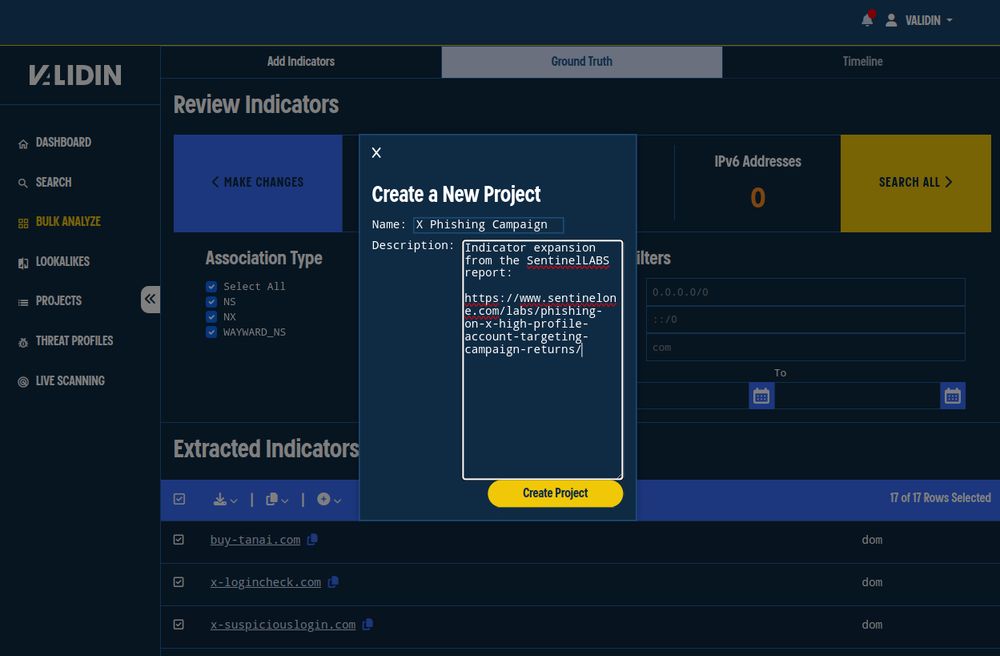Expand the VALIDIN account dropdown arrow

(950, 20)
